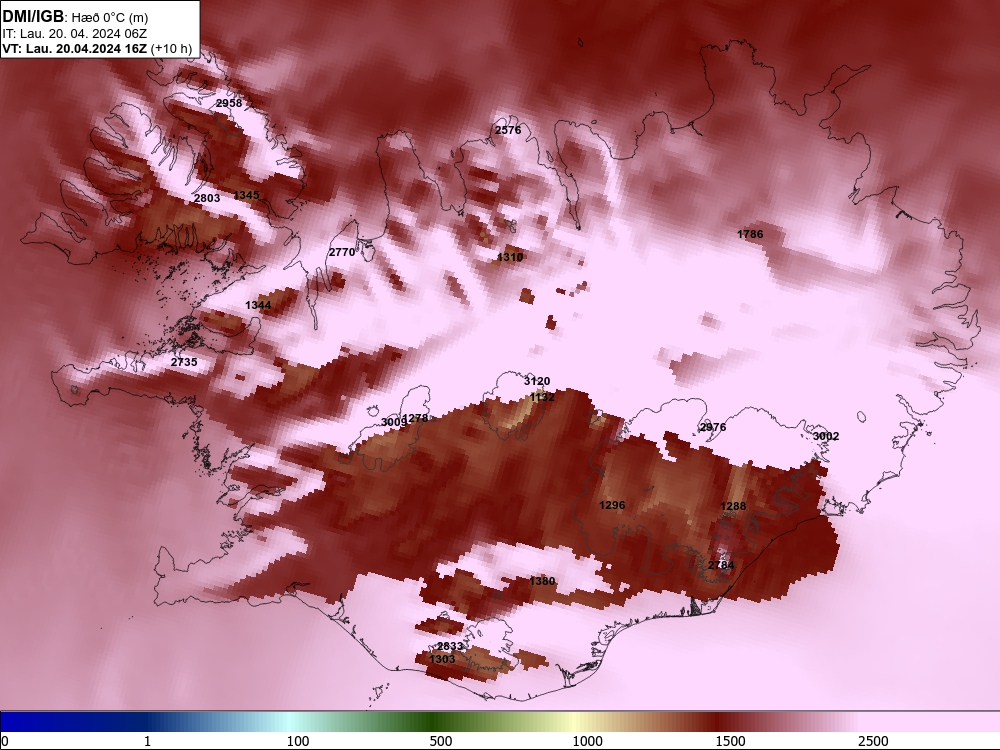Click the 1132 height label
Image resolution: width=1000 pixels, height=750 pixels.
pyautogui.click(x=542, y=397)
